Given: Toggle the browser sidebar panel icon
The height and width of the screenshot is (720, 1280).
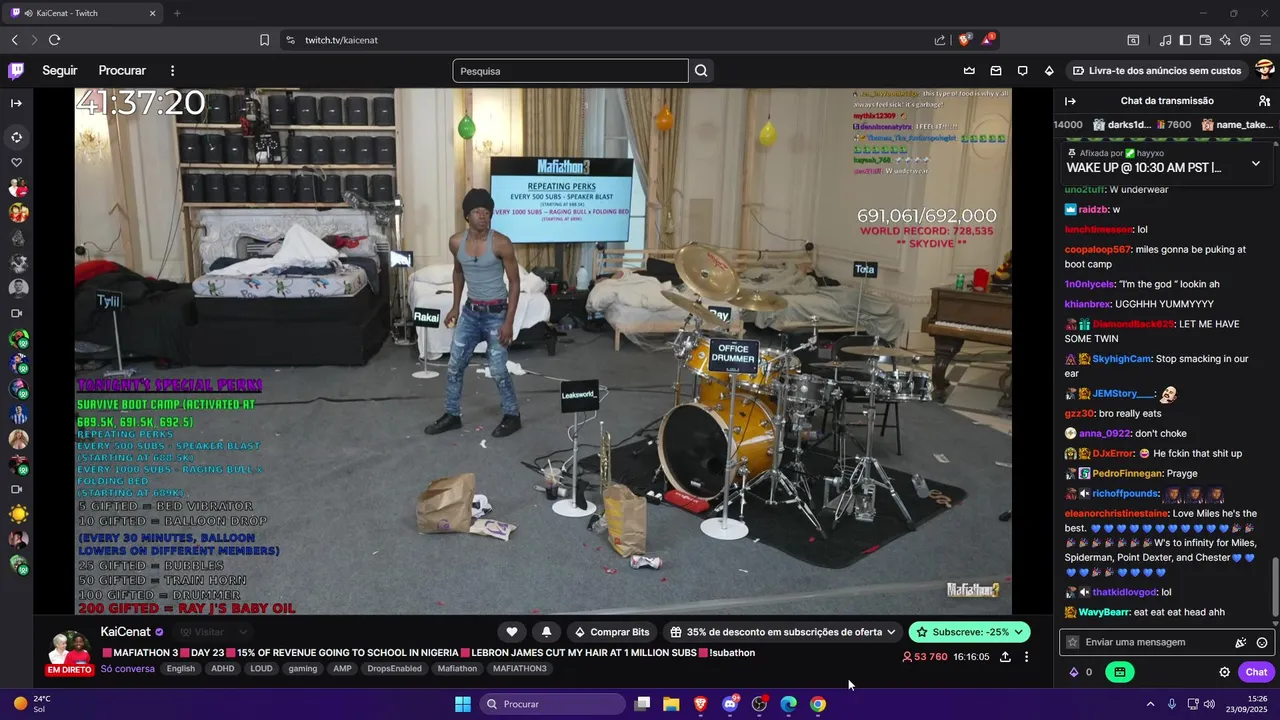Looking at the screenshot, I should (1185, 40).
